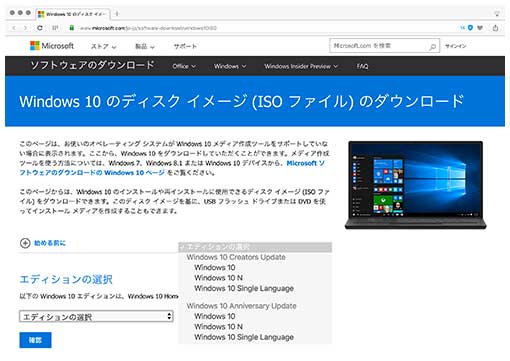Viewport: 510px width, 361px height.
Task: Open the ストア menu
Action: pos(103,46)
